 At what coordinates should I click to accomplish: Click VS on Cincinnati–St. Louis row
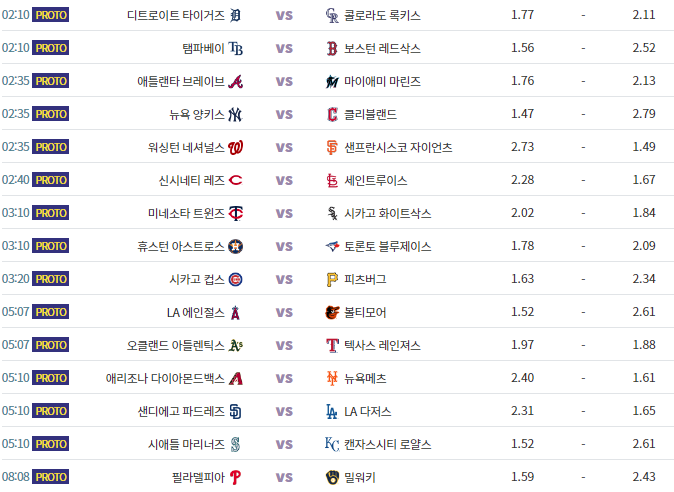coord(284,180)
